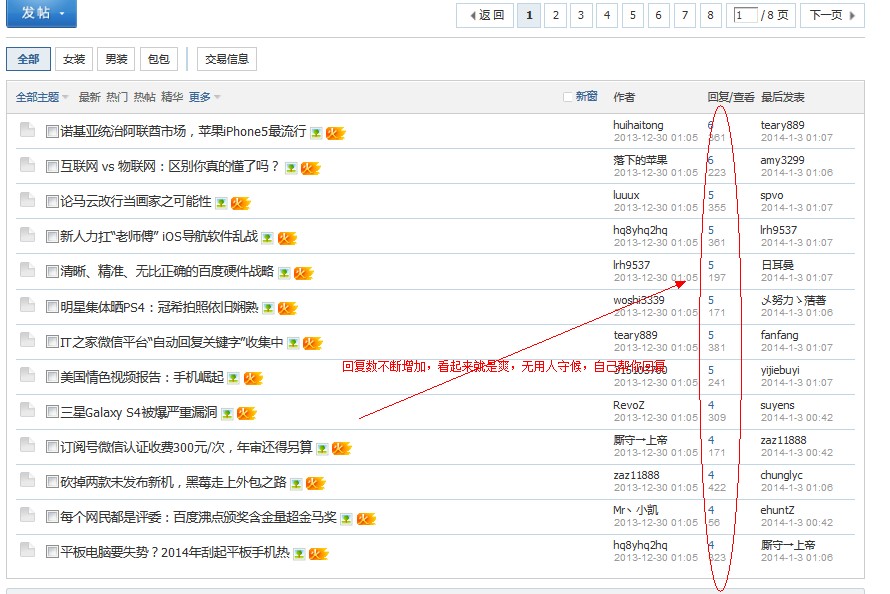Viewport: 890px width, 594px height.
Task: Click hot flame icon on 互联网 vs 物联网 thread
Action: (310, 168)
